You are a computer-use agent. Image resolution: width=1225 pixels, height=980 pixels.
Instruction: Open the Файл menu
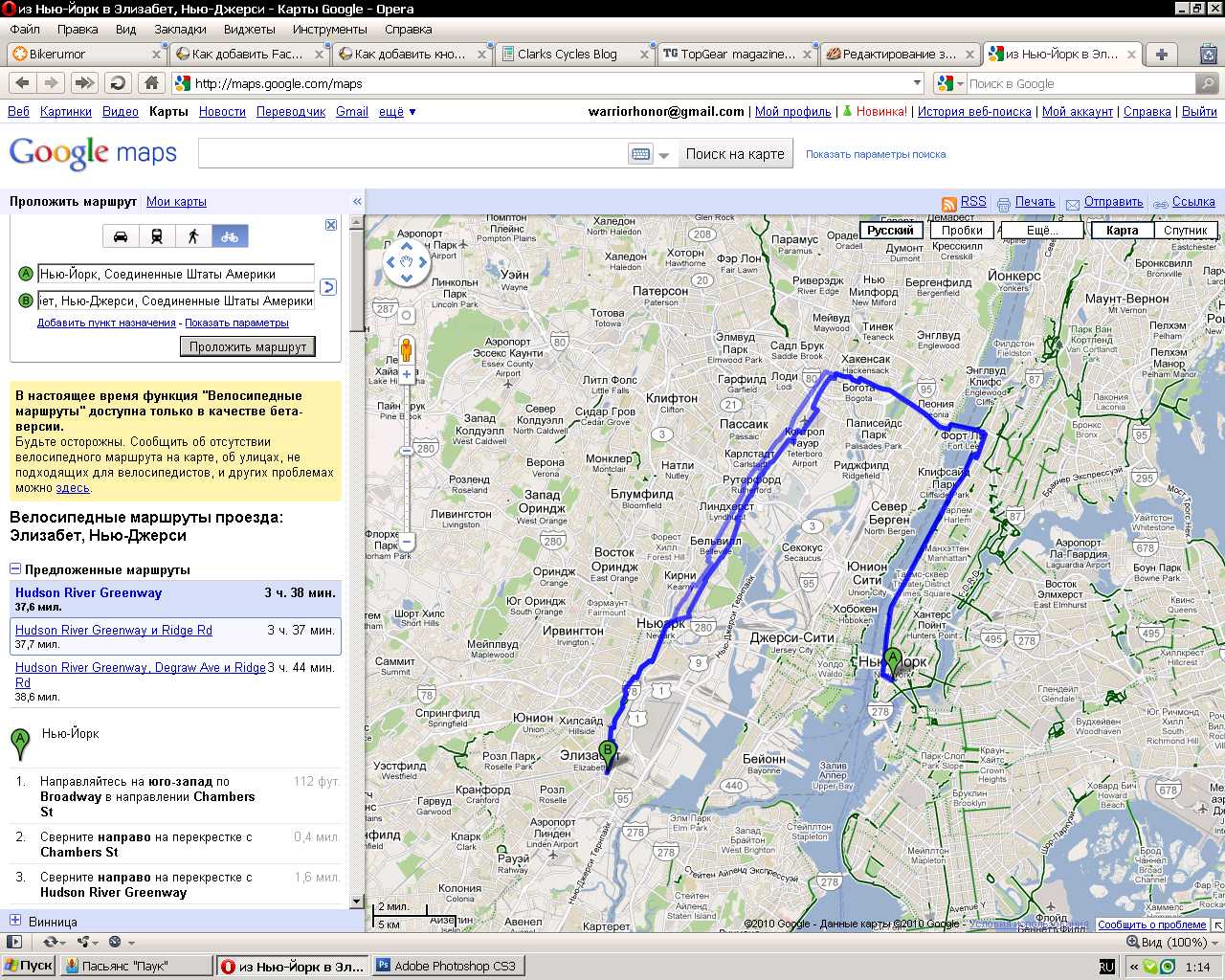[x=25, y=30]
